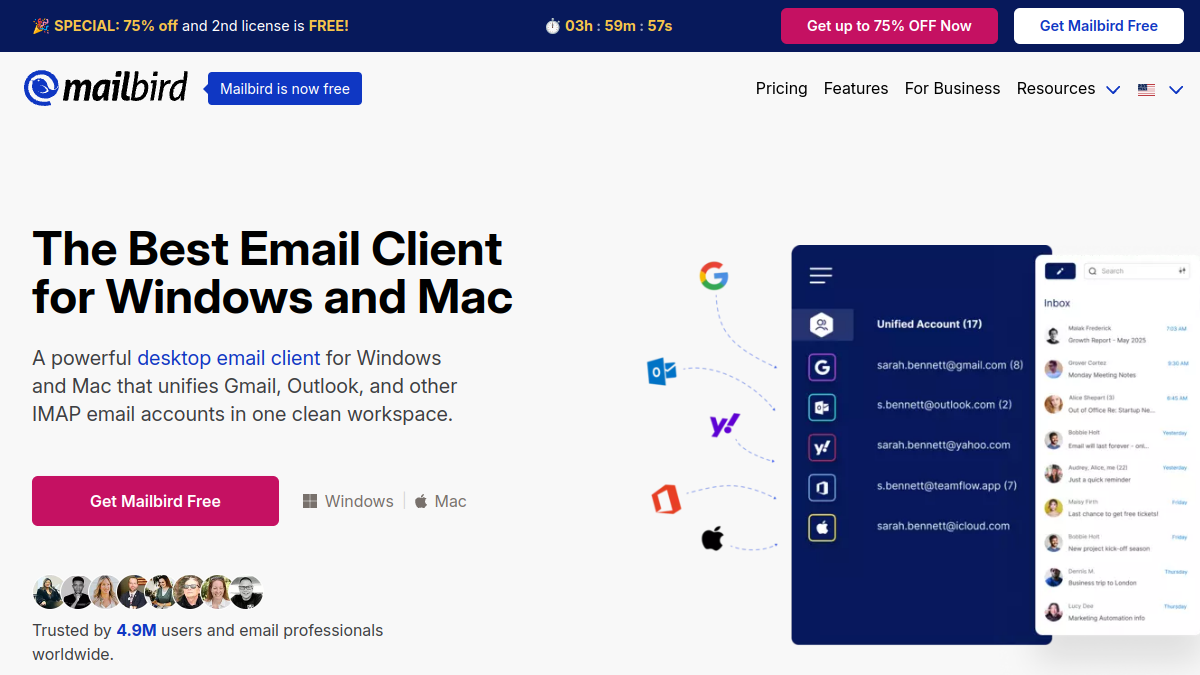Click Maisy Firth's avatar in the inbox
Viewport: 1200px width, 675px height.
coord(1053,508)
